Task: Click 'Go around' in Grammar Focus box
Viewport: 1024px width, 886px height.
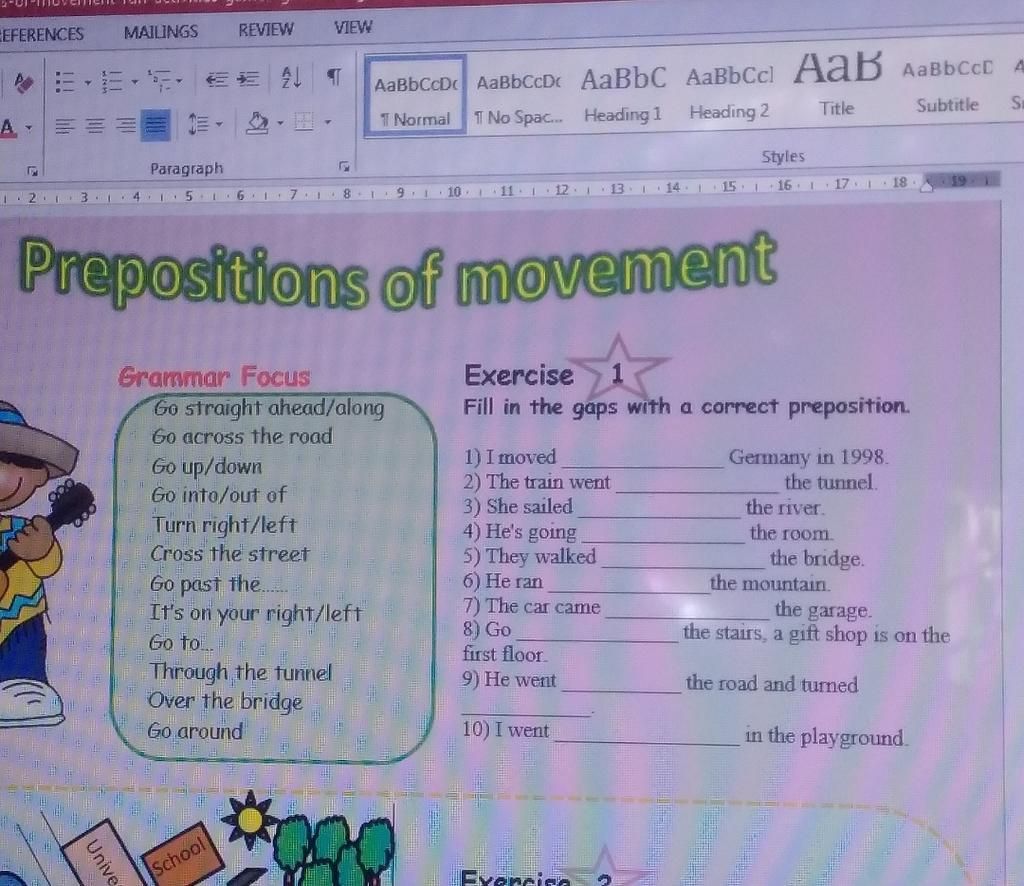Action: (195, 731)
